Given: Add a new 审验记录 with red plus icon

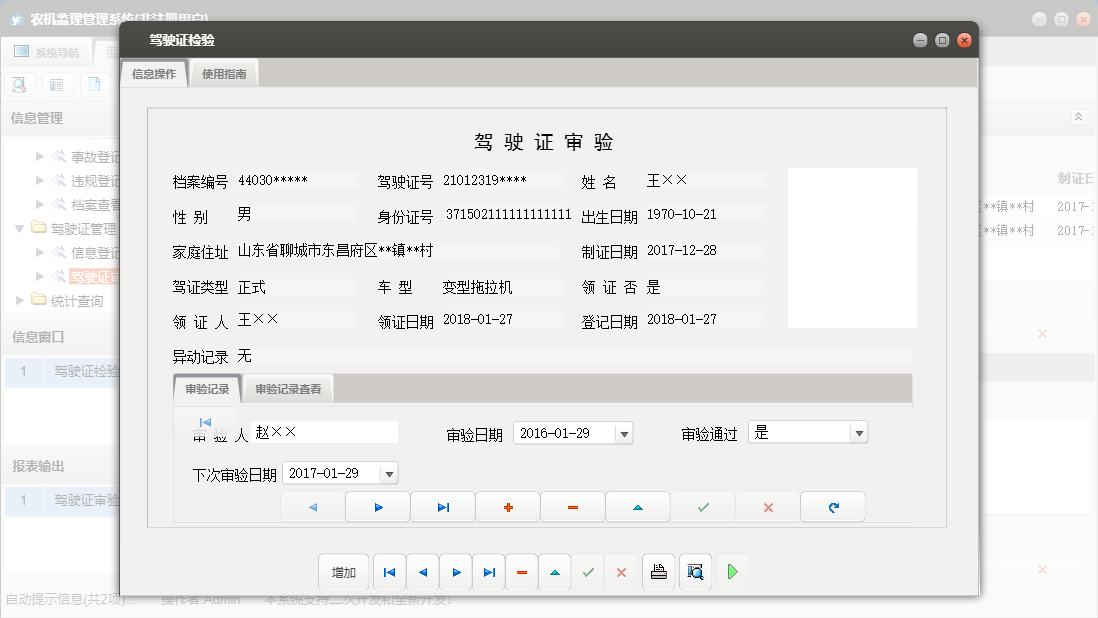Looking at the screenshot, I should (507, 507).
